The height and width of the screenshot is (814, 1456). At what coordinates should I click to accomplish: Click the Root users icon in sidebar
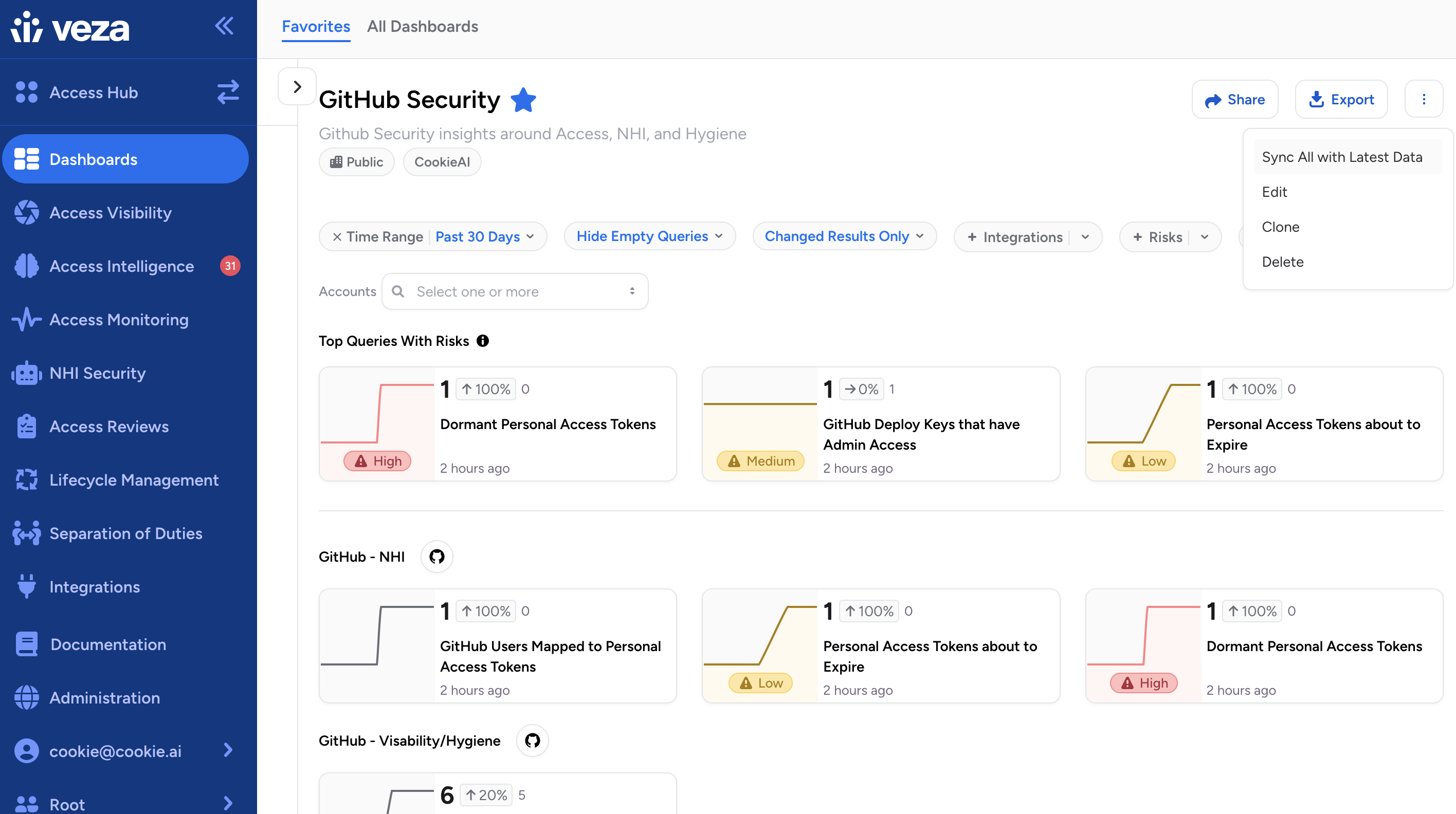tap(26, 804)
